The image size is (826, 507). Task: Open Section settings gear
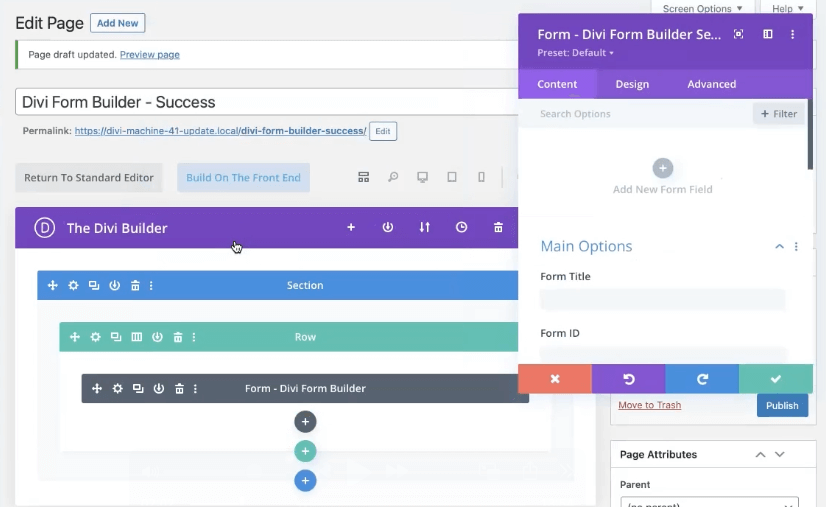point(73,285)
